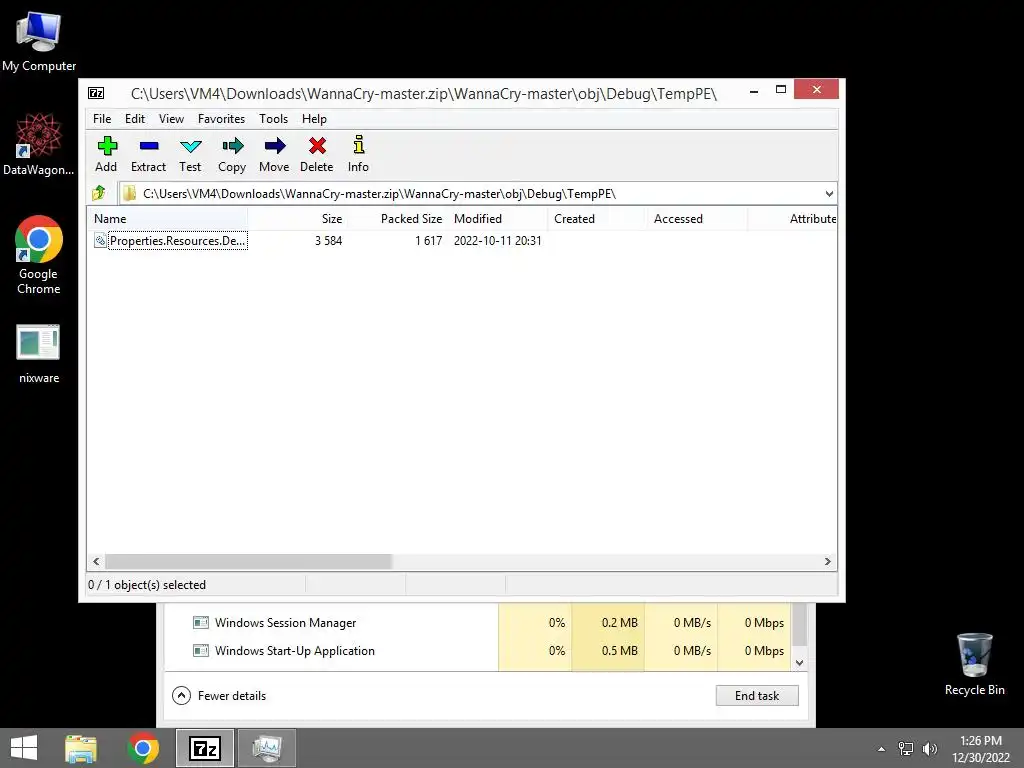Open the Tools menu
This screenshot has height=768, width=1024.
point(273,119)
